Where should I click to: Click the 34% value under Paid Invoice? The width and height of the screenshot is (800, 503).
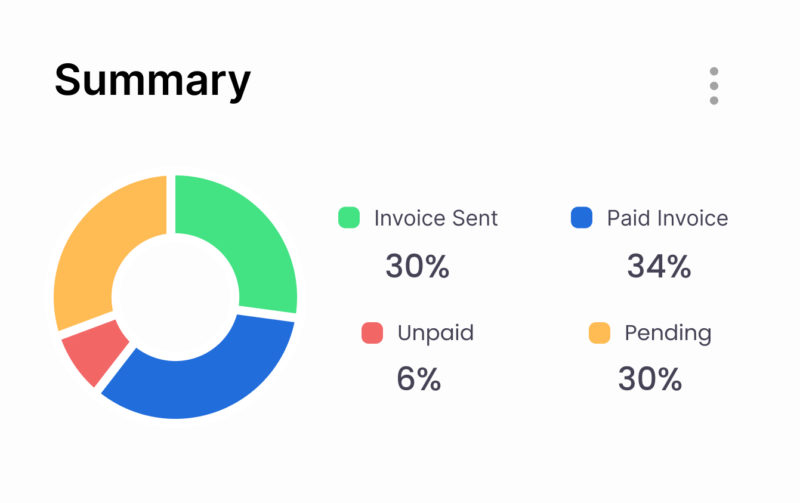[x=659, y=266]
